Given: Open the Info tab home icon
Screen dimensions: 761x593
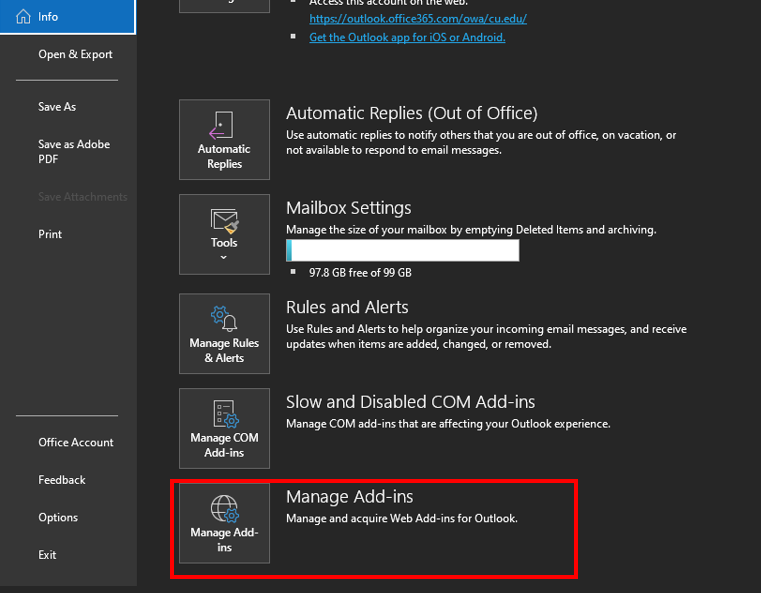Looking at the screenshot, I should [x=23, y=17].
